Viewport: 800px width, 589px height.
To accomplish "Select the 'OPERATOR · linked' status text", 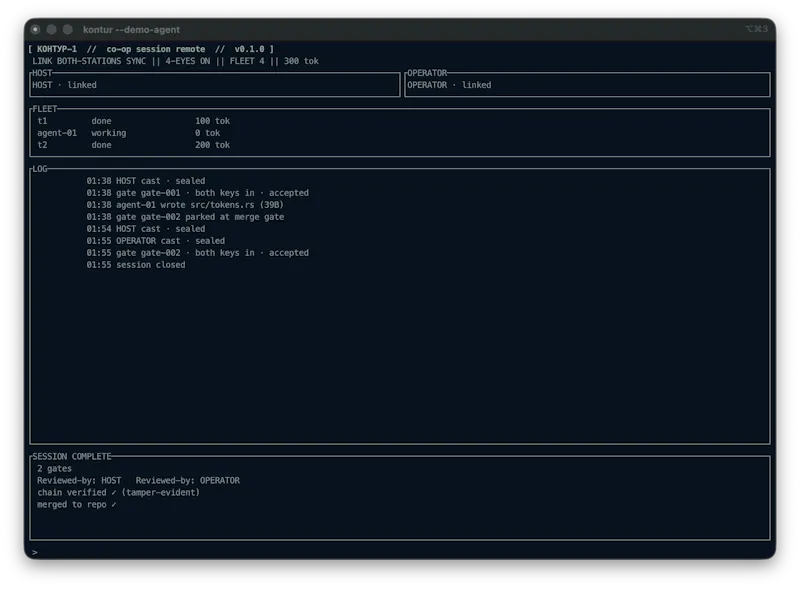I will pos(449,85).
